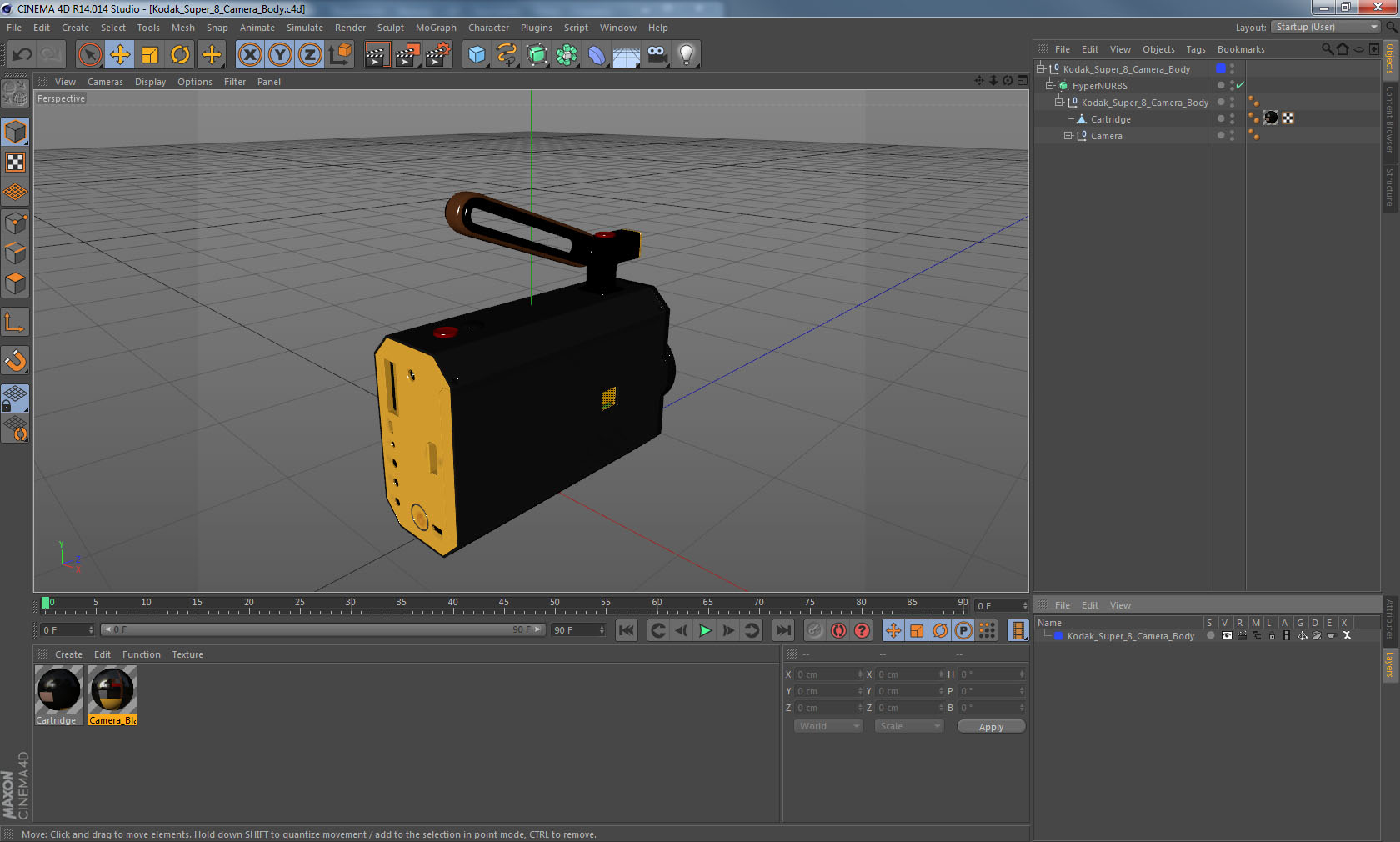
Task: Open the Content Browser side tab
Action: coord(1390,118)
